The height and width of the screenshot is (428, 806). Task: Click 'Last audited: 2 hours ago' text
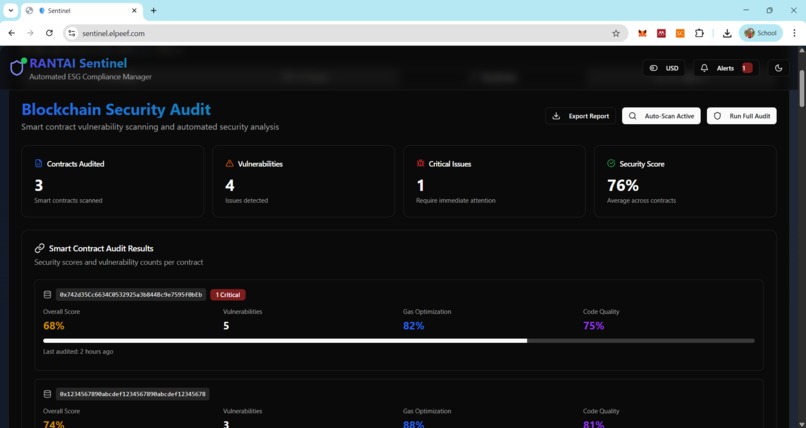tap(78, 351)
